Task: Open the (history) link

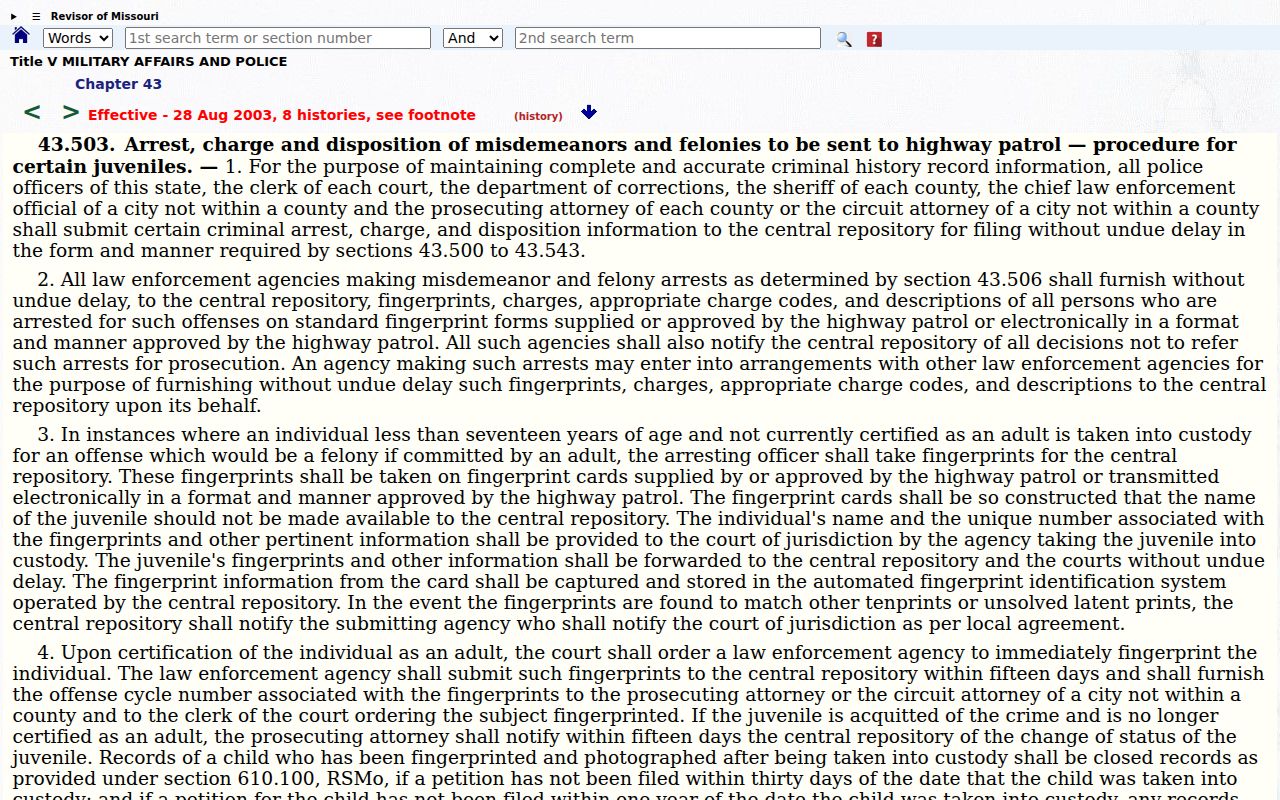Action: tap(538, 116)
